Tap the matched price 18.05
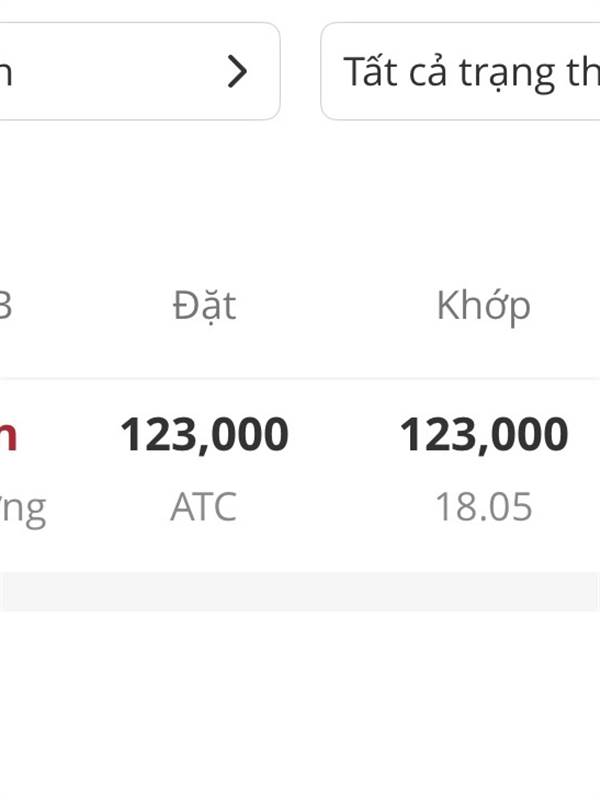The image size is (600, 800). pyautogui.click(x=484, y=507)
